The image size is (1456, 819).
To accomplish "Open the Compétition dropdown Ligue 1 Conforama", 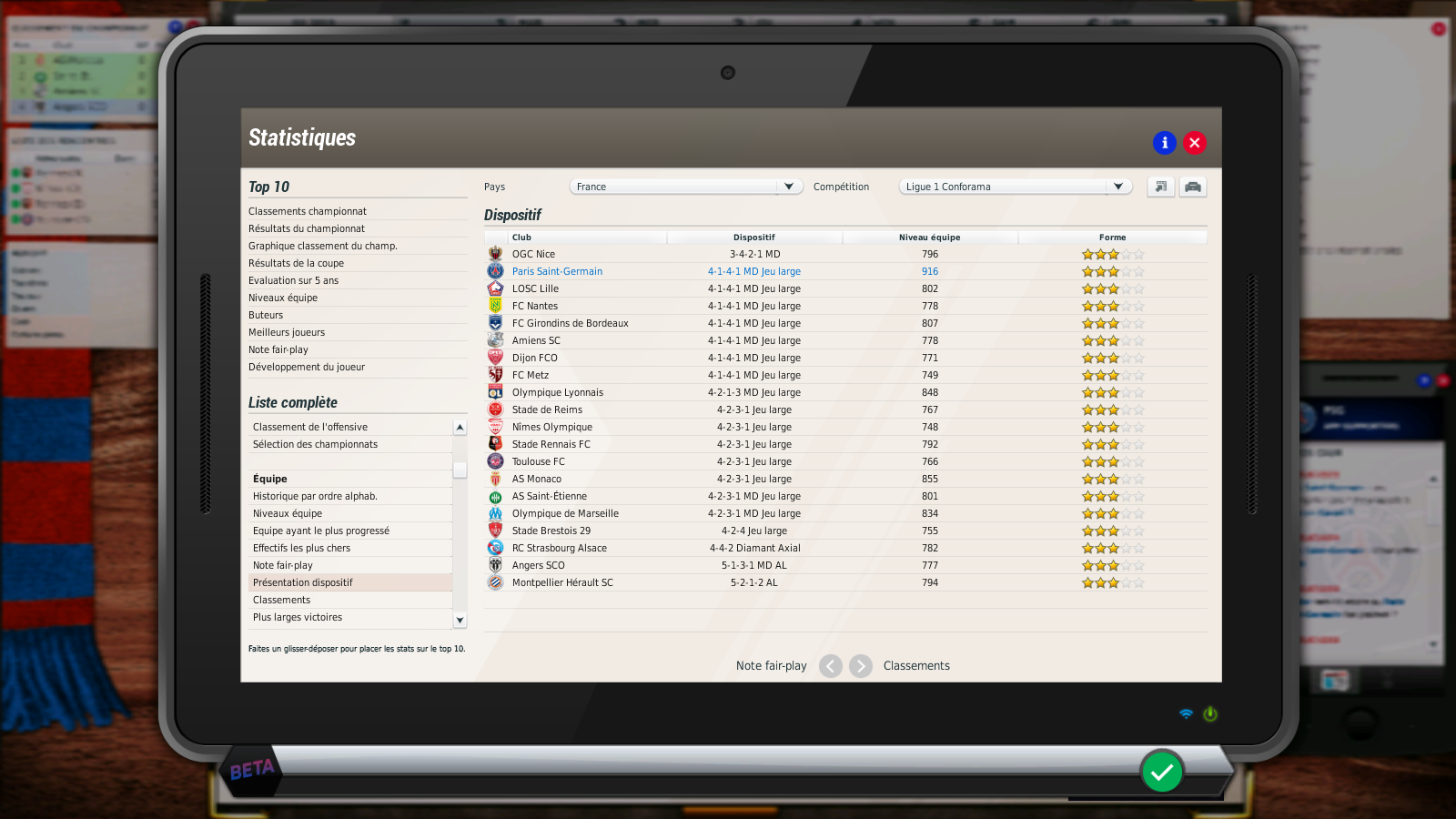I will click(x=1016, y=187).
